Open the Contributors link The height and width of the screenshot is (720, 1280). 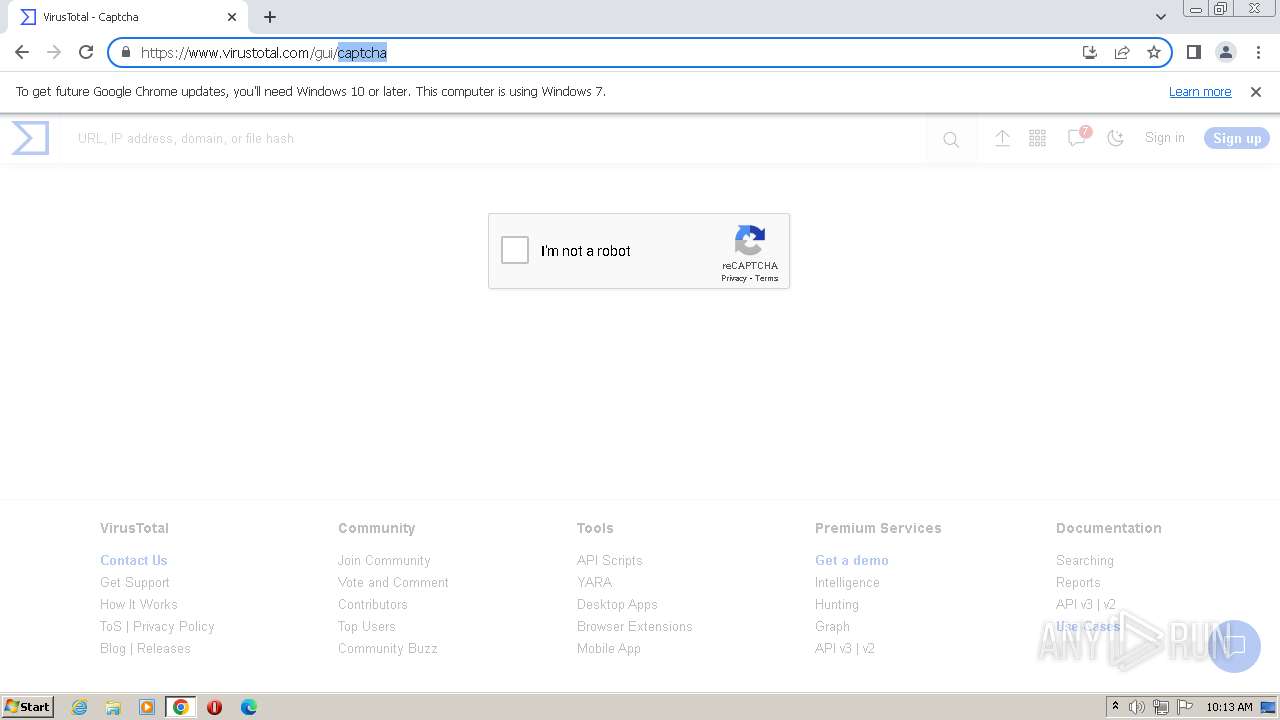pos(373,604)
